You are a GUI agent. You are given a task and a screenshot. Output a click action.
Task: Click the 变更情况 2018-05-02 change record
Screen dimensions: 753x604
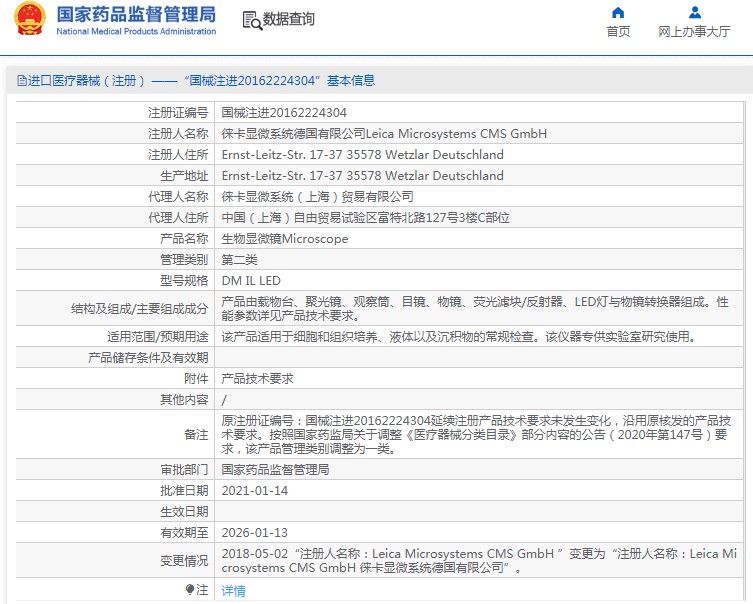coord(479,561)
